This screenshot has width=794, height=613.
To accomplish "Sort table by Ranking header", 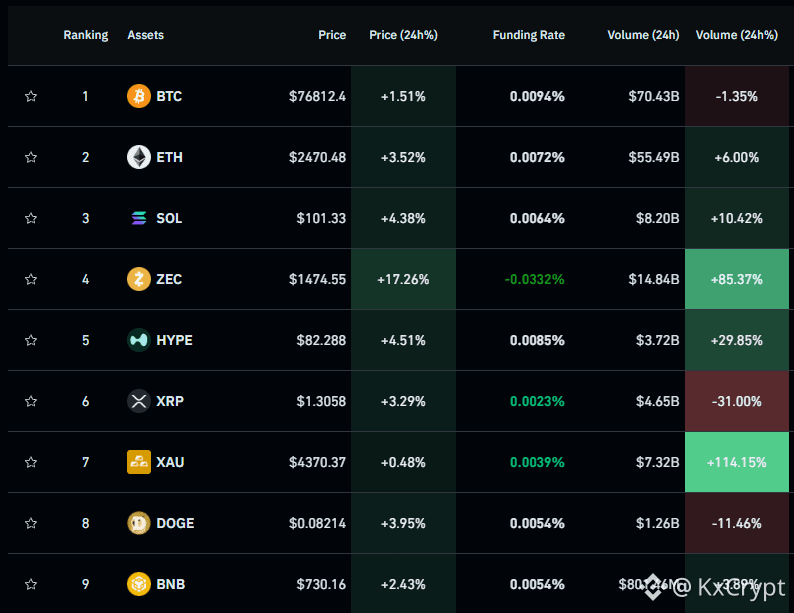I will pyautogui.click(x=86, y=35).
